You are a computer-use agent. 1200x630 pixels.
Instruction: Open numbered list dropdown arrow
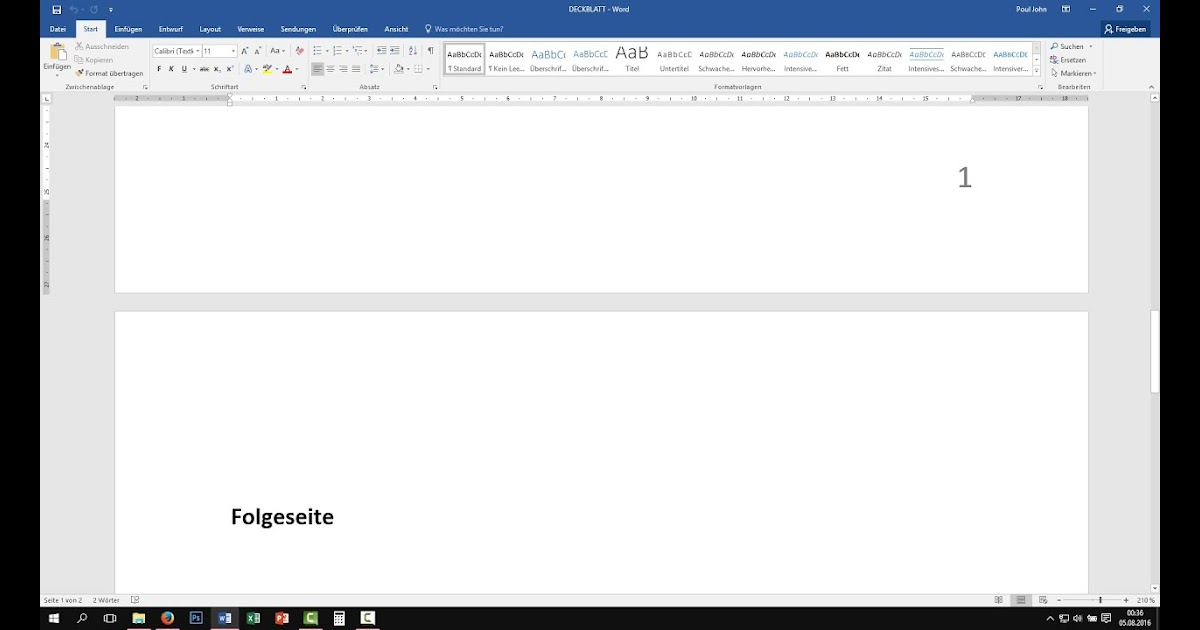click(346, 51)
